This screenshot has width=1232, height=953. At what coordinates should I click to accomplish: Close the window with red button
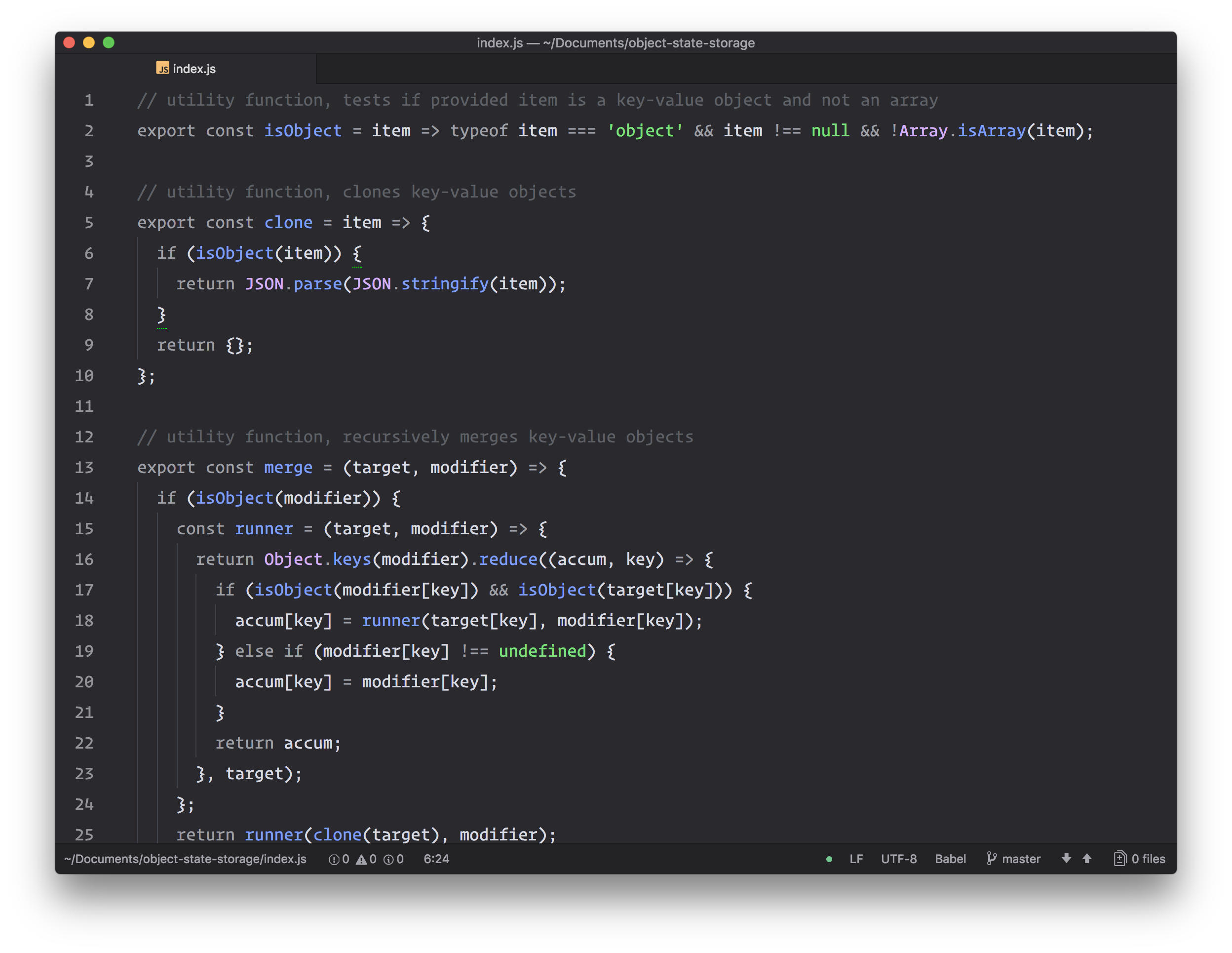tap(70, 43)
